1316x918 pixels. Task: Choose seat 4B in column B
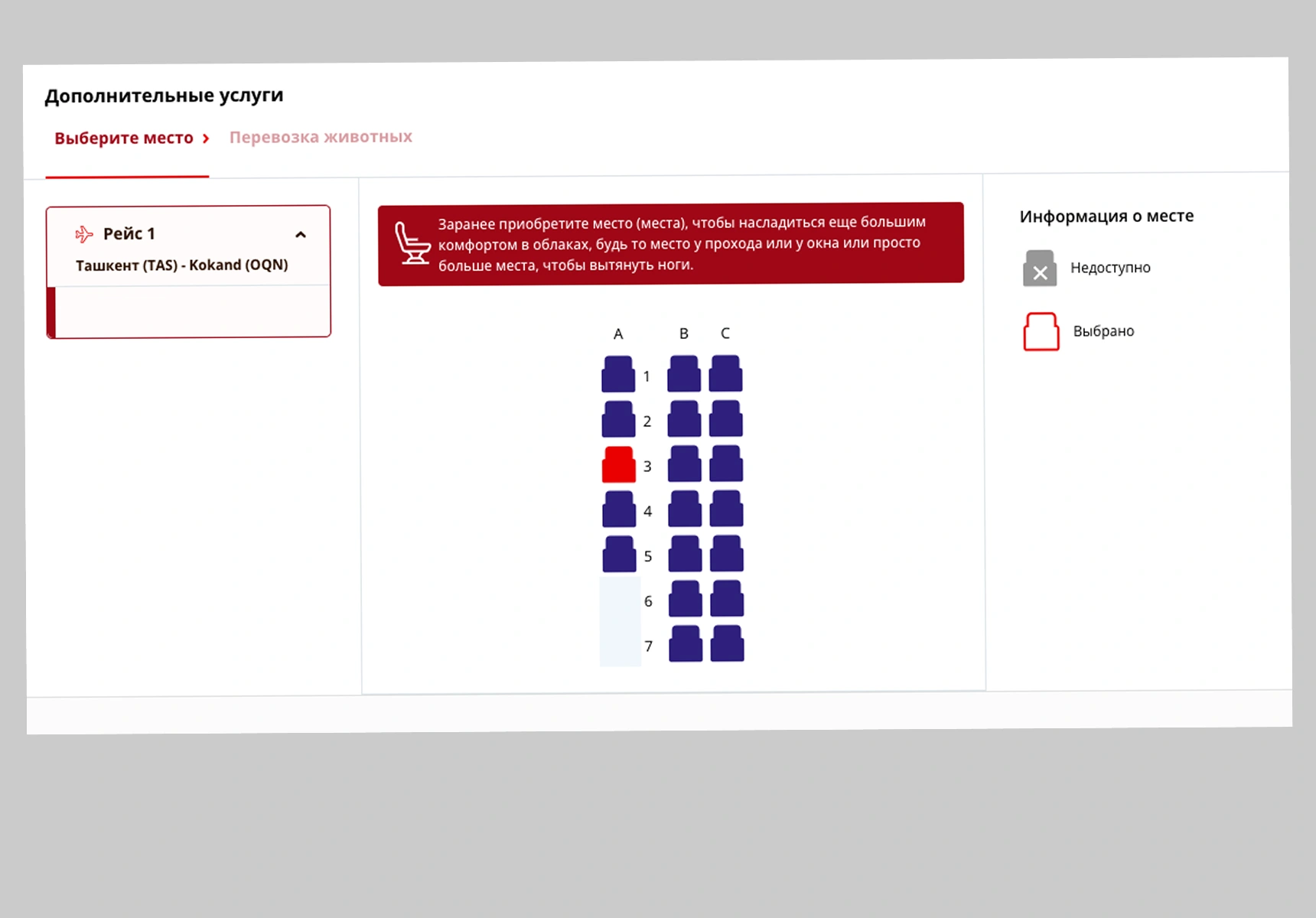click(685, 509)
